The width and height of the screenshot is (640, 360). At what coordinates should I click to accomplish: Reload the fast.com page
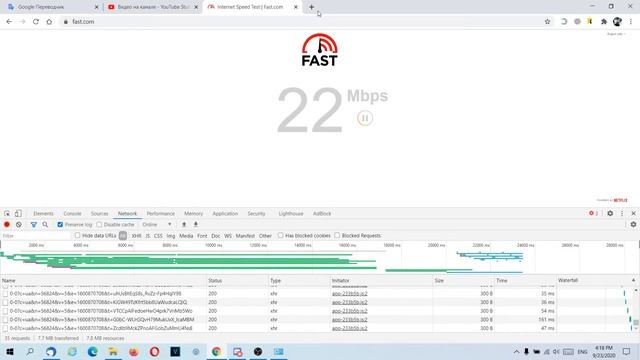click(x=36, y=22)
